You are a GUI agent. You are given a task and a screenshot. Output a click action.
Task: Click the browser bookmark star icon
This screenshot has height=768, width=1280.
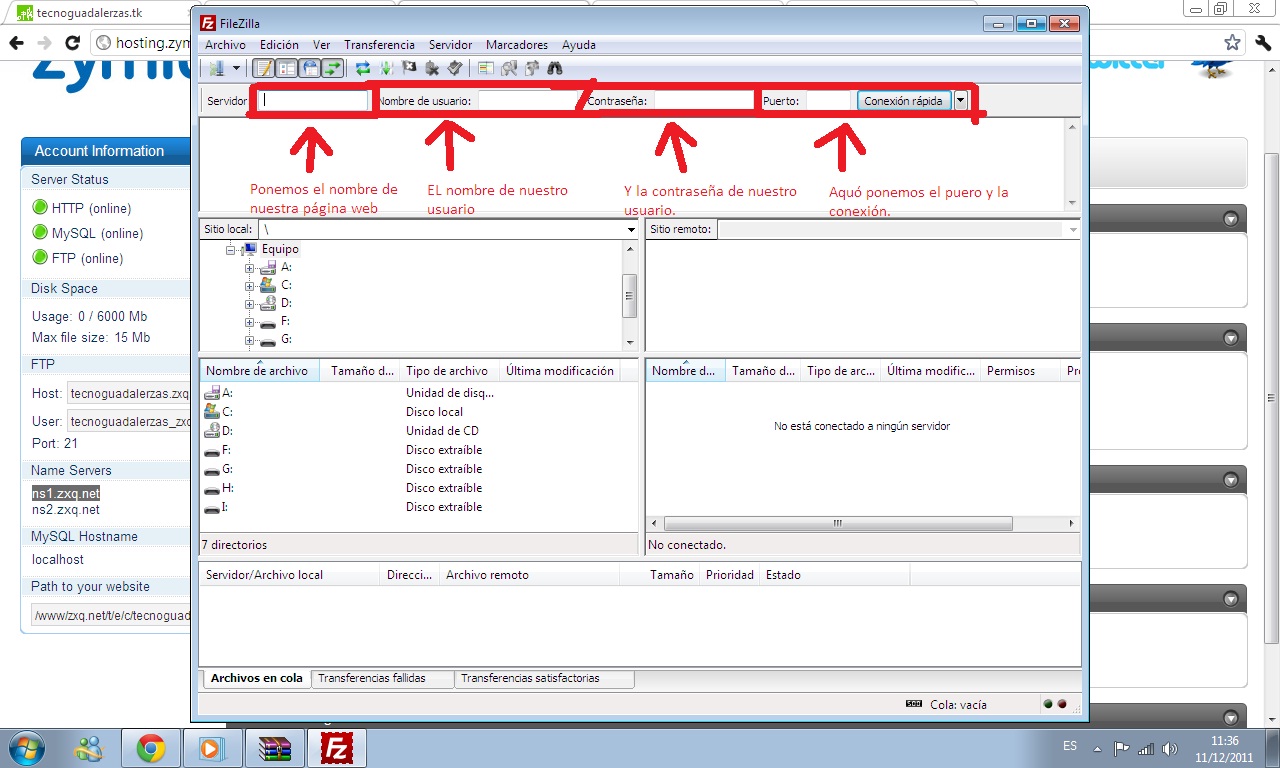1233,43
